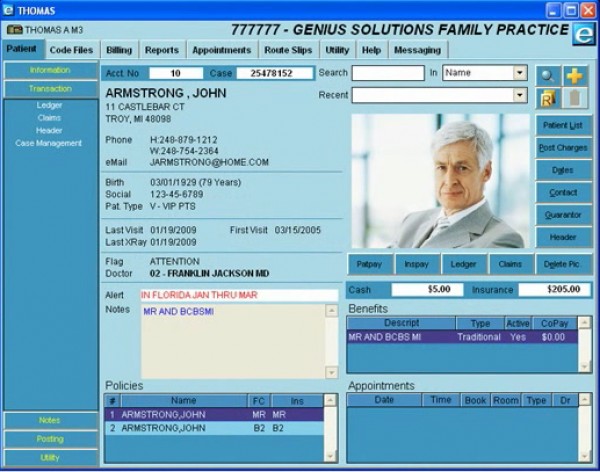Click the Acct No field
This screenshot has width=600, height=472.
176,73
